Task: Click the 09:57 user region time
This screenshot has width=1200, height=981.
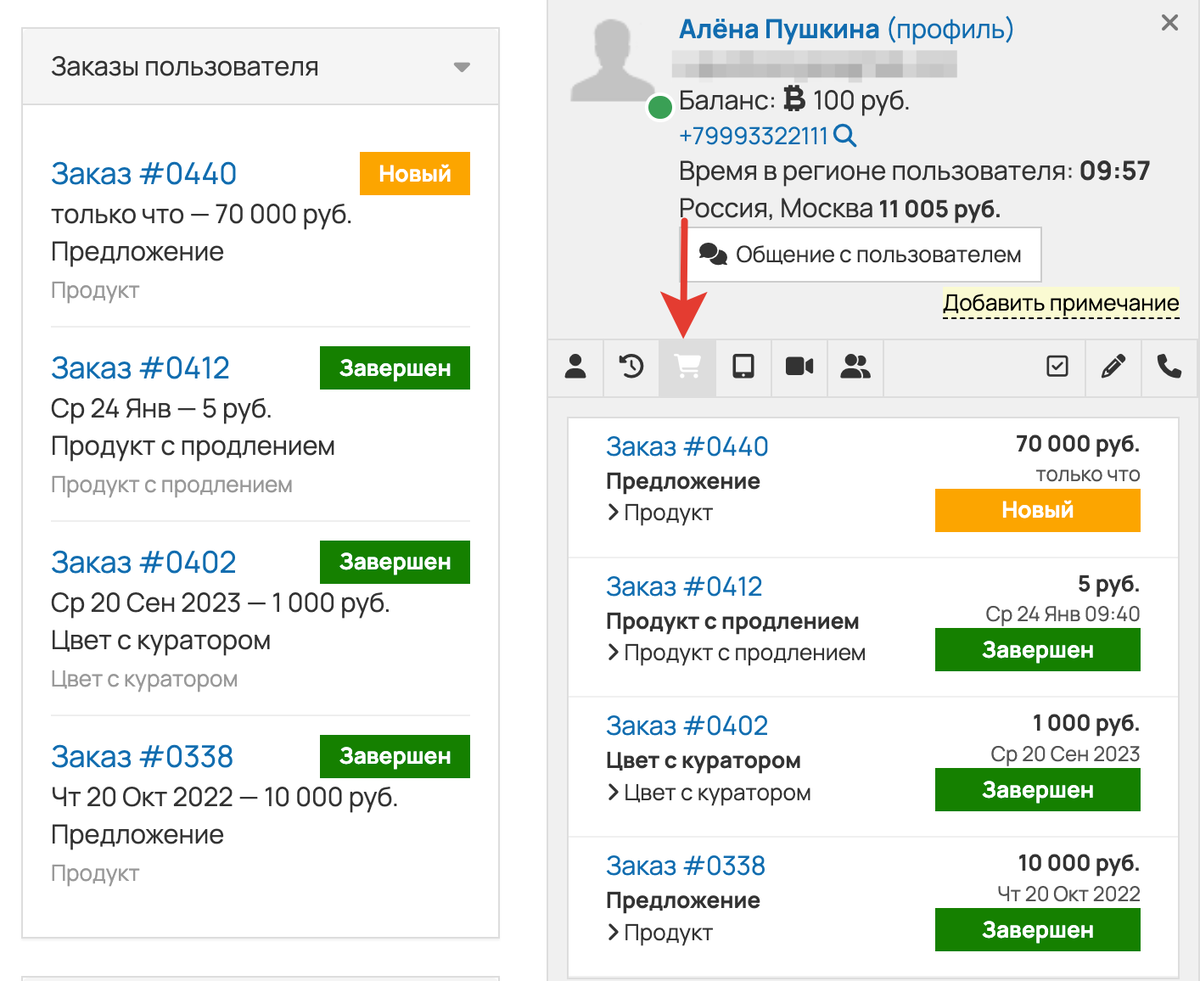Action: [x=1115, y=172]
